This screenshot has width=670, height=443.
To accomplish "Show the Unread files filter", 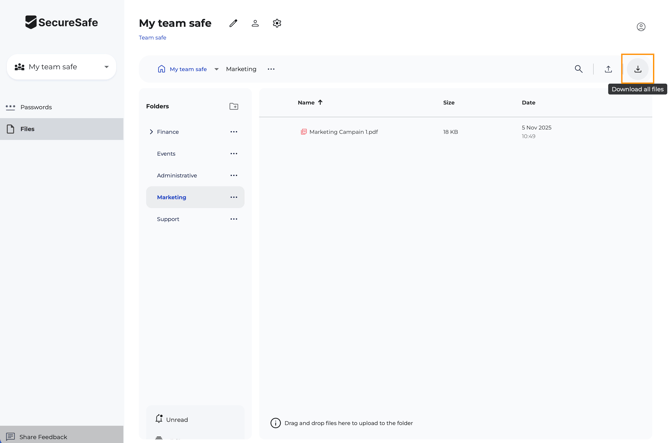I will (x=176, y=420).
